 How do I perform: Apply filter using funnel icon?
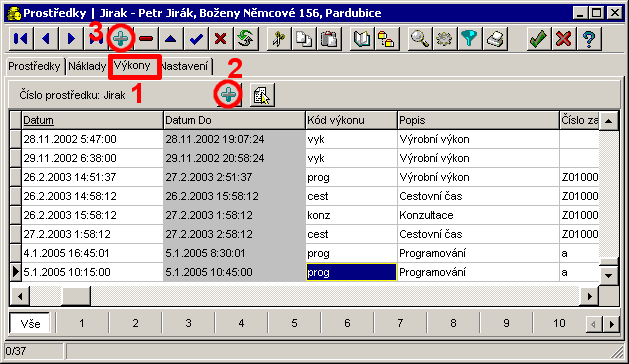(x=469, y=39)
